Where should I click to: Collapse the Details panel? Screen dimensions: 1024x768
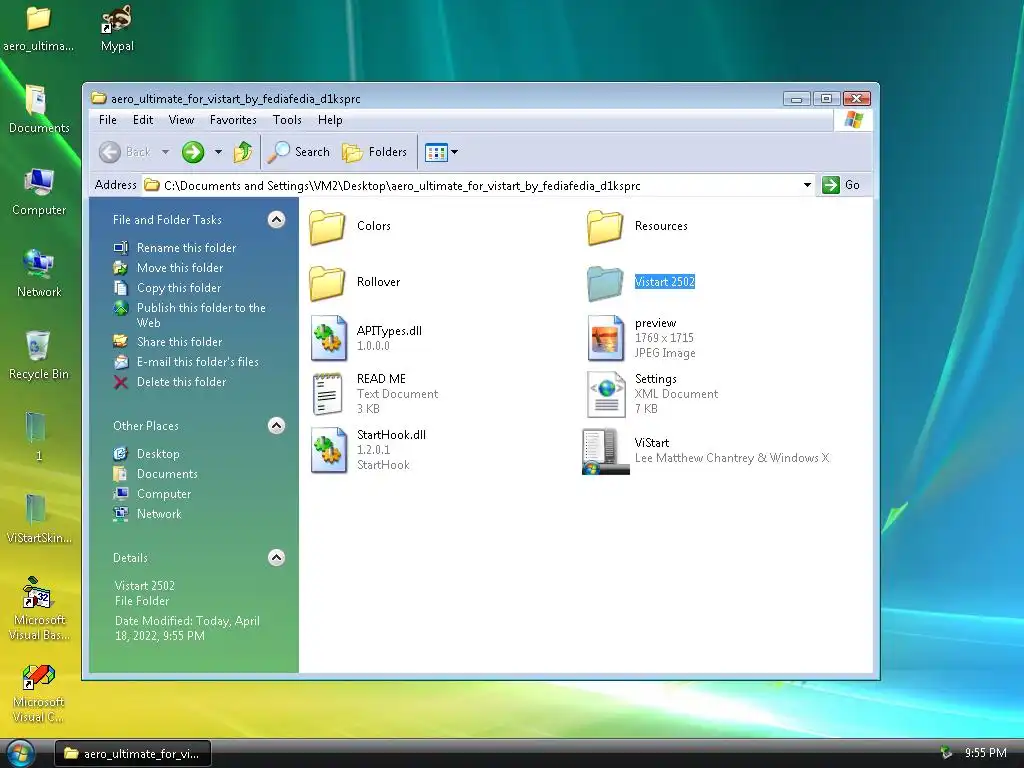(276, 558)
